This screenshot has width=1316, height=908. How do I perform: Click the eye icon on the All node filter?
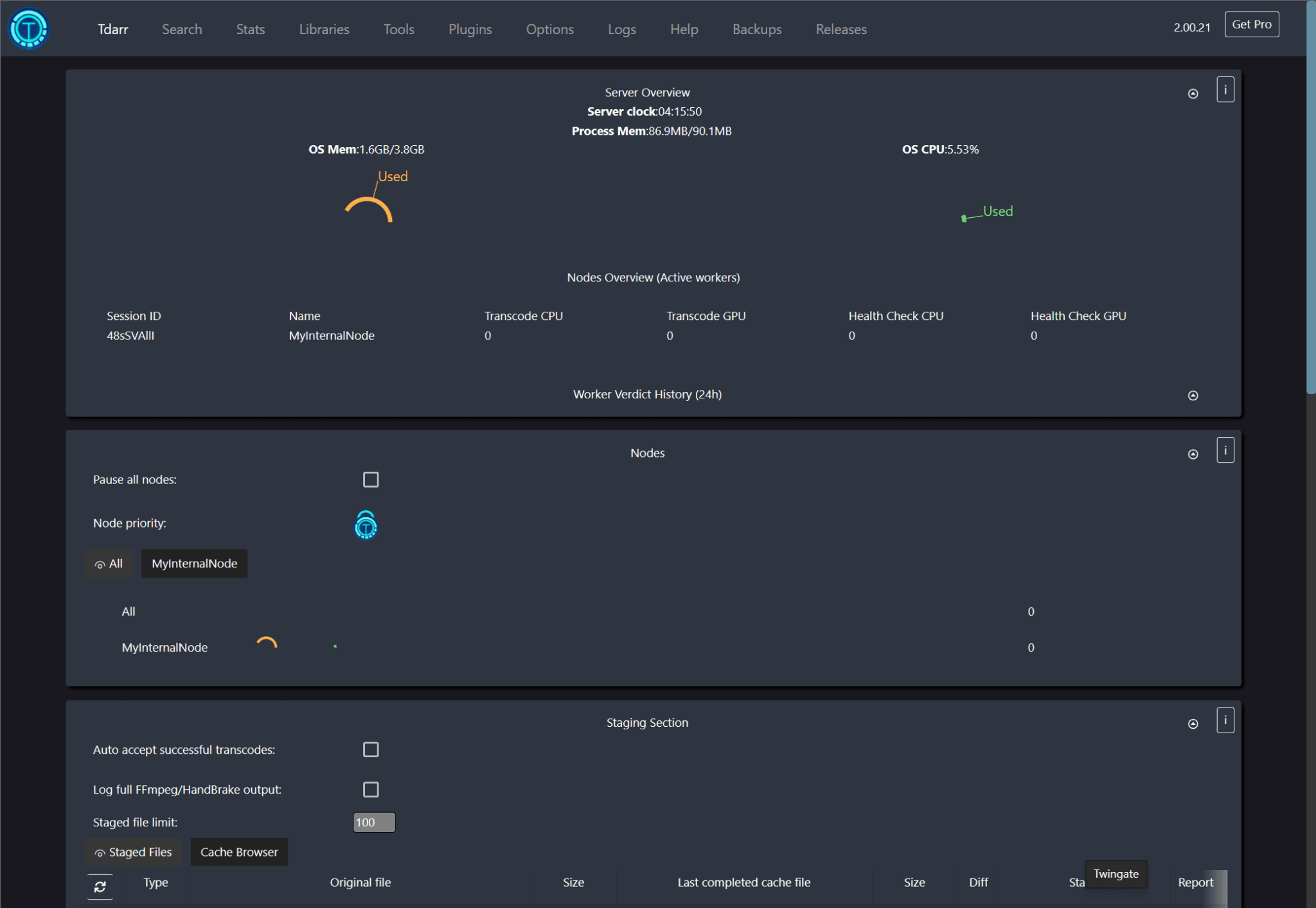[101, 564]
